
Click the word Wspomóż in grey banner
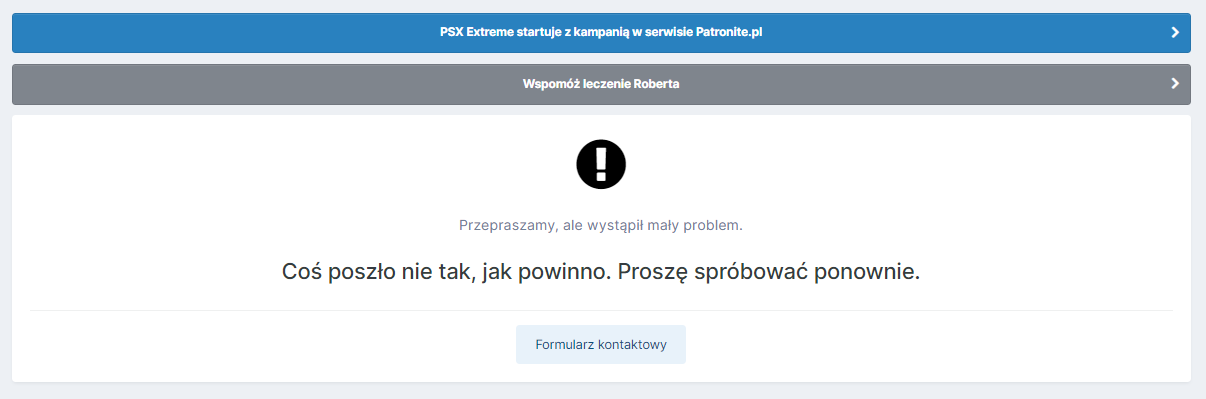[548, 84]
